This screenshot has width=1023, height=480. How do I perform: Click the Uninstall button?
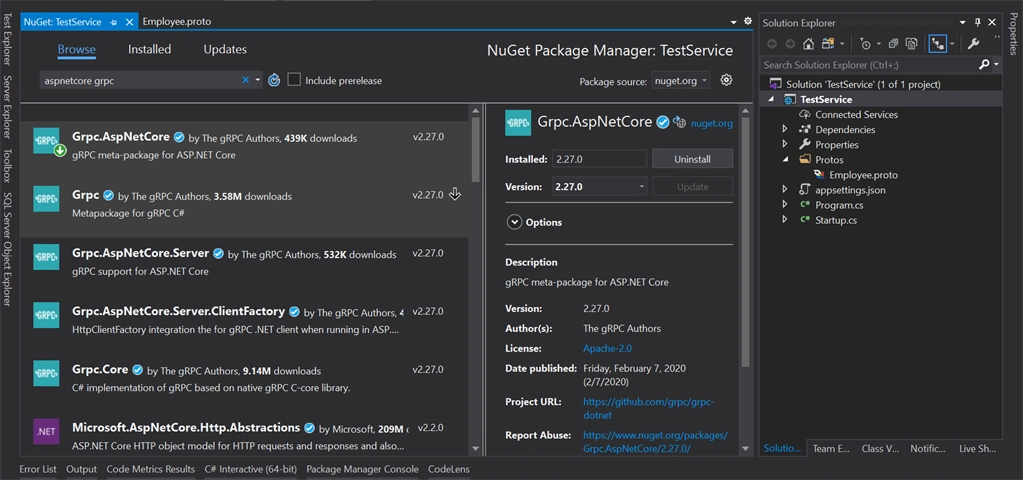click(x=692, y=159)
